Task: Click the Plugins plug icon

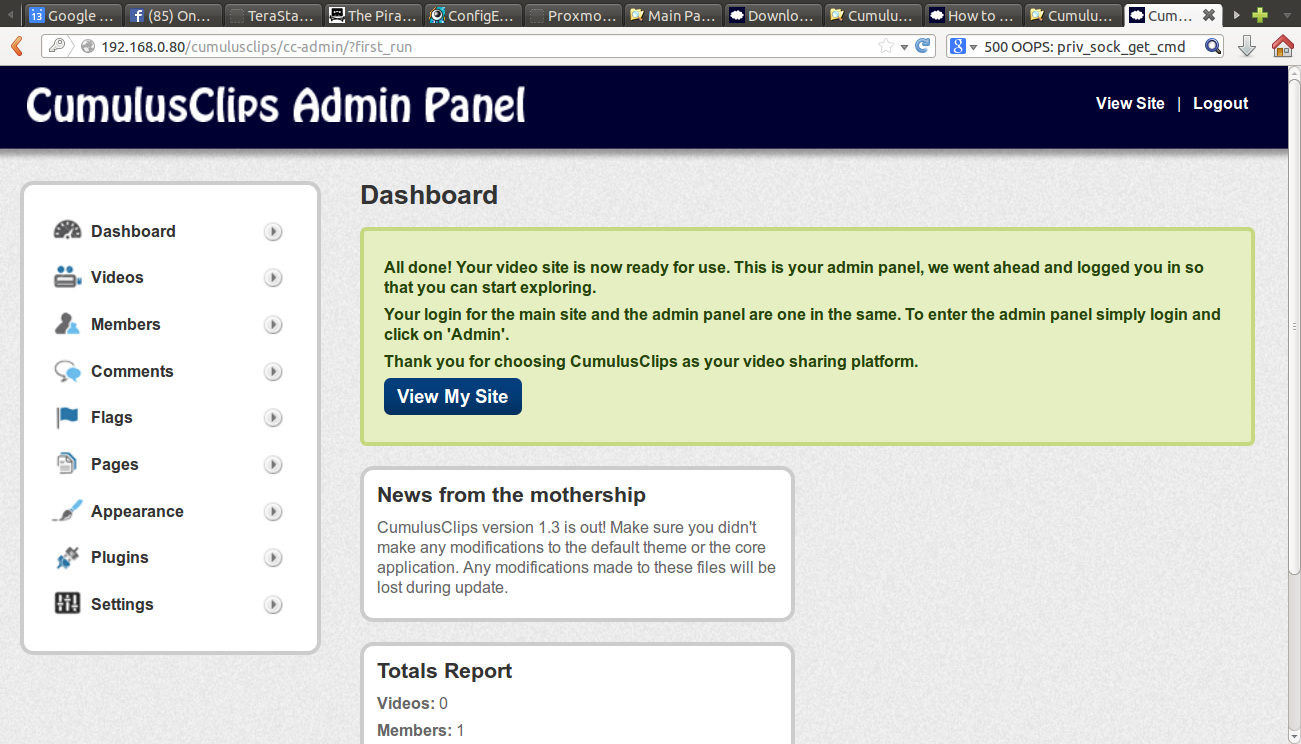Action: [x=67, y=558]
